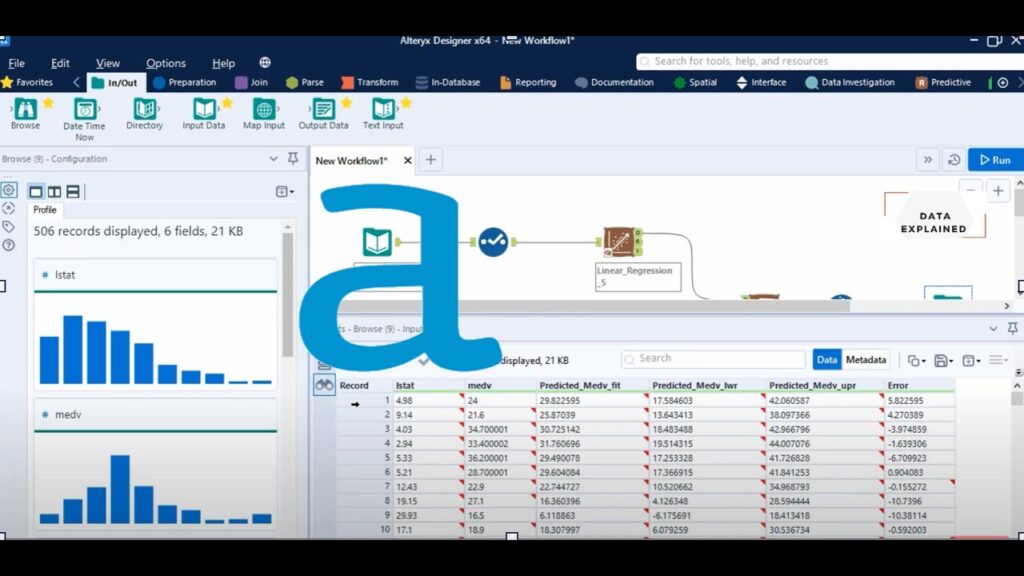1024x576 pixels.
Task: Collapse the Configuration panel chevron
Action: [274, 159]
